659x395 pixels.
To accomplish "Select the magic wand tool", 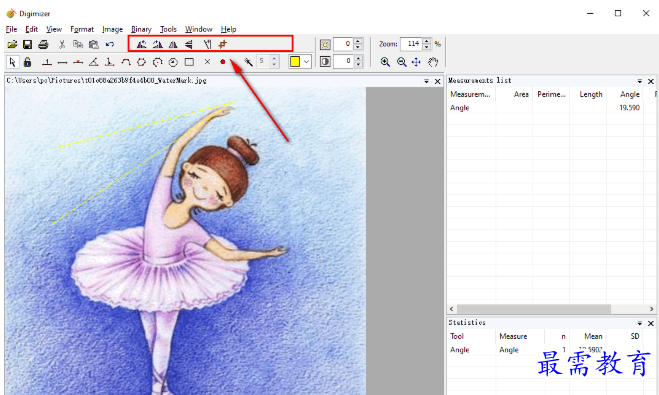I will (248, 62).
